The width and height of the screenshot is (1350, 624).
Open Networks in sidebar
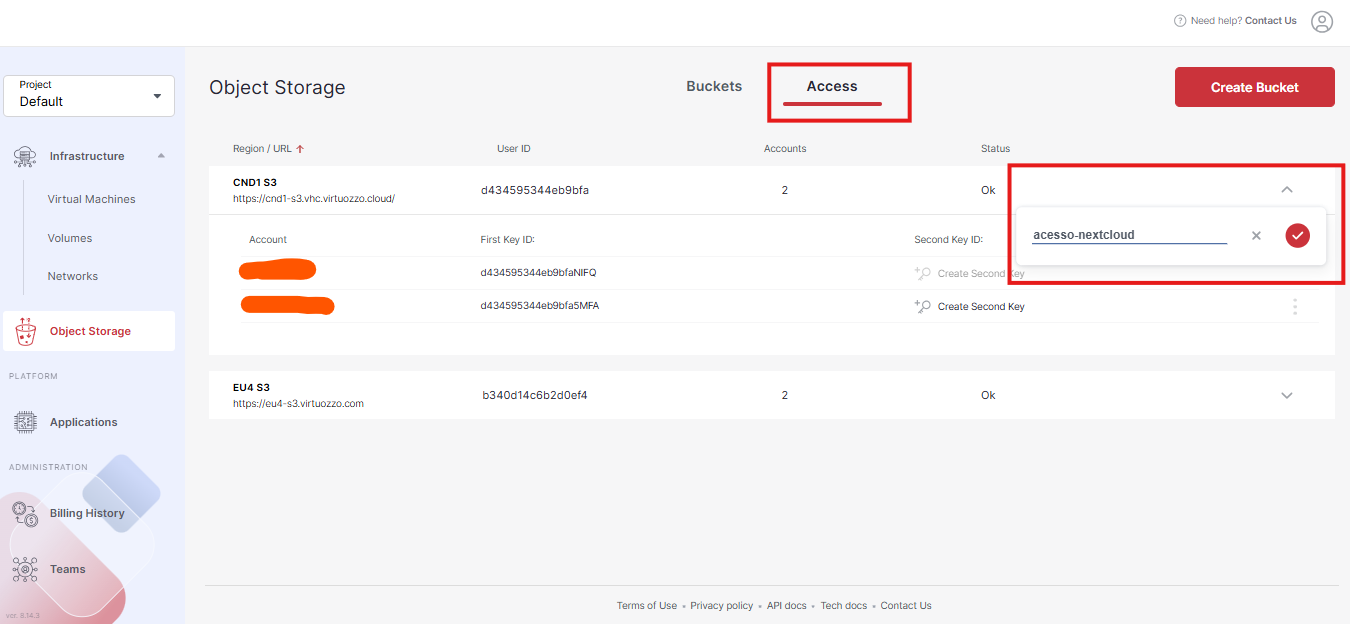[73, 276]
